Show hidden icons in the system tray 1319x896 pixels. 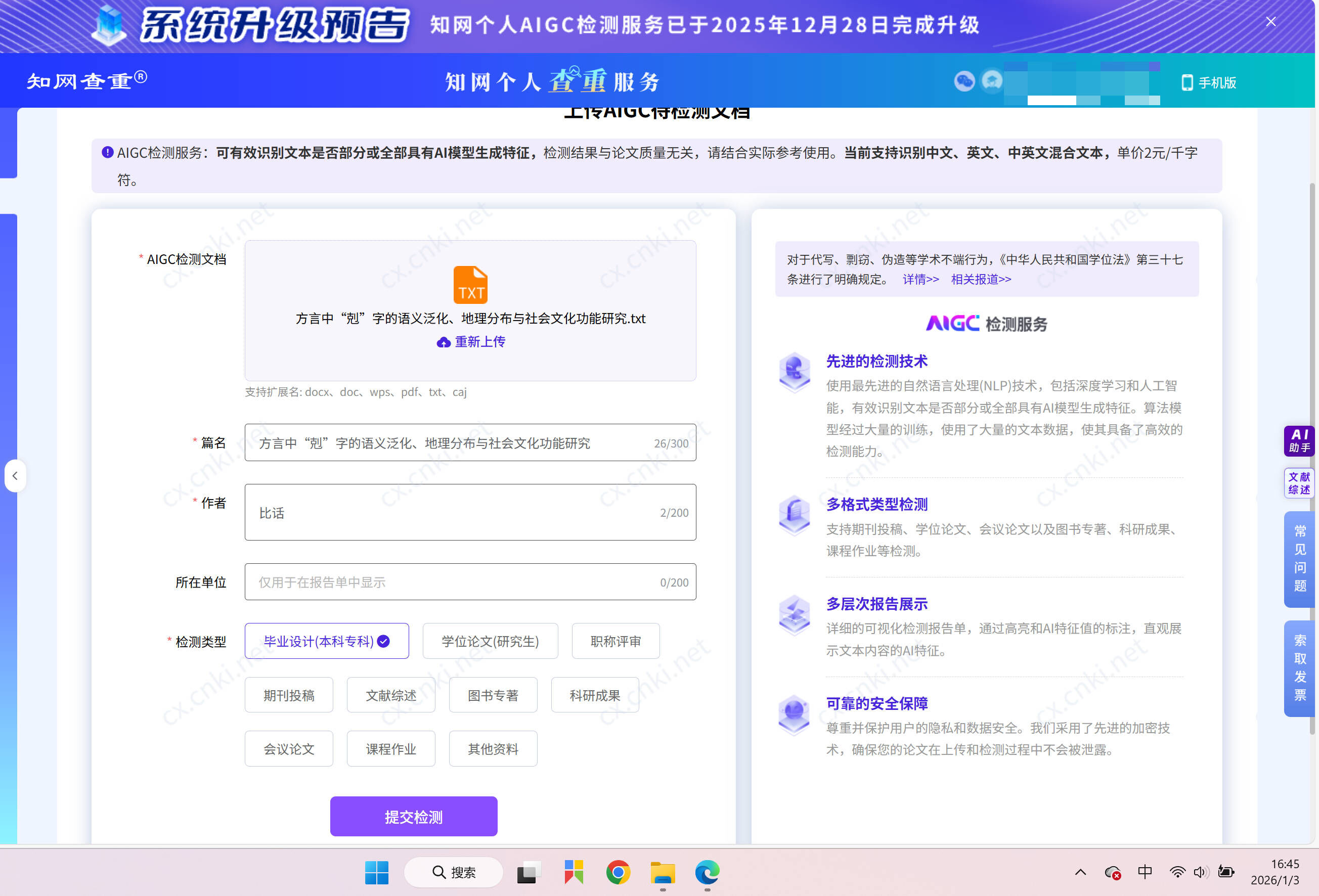(1080, 872)
